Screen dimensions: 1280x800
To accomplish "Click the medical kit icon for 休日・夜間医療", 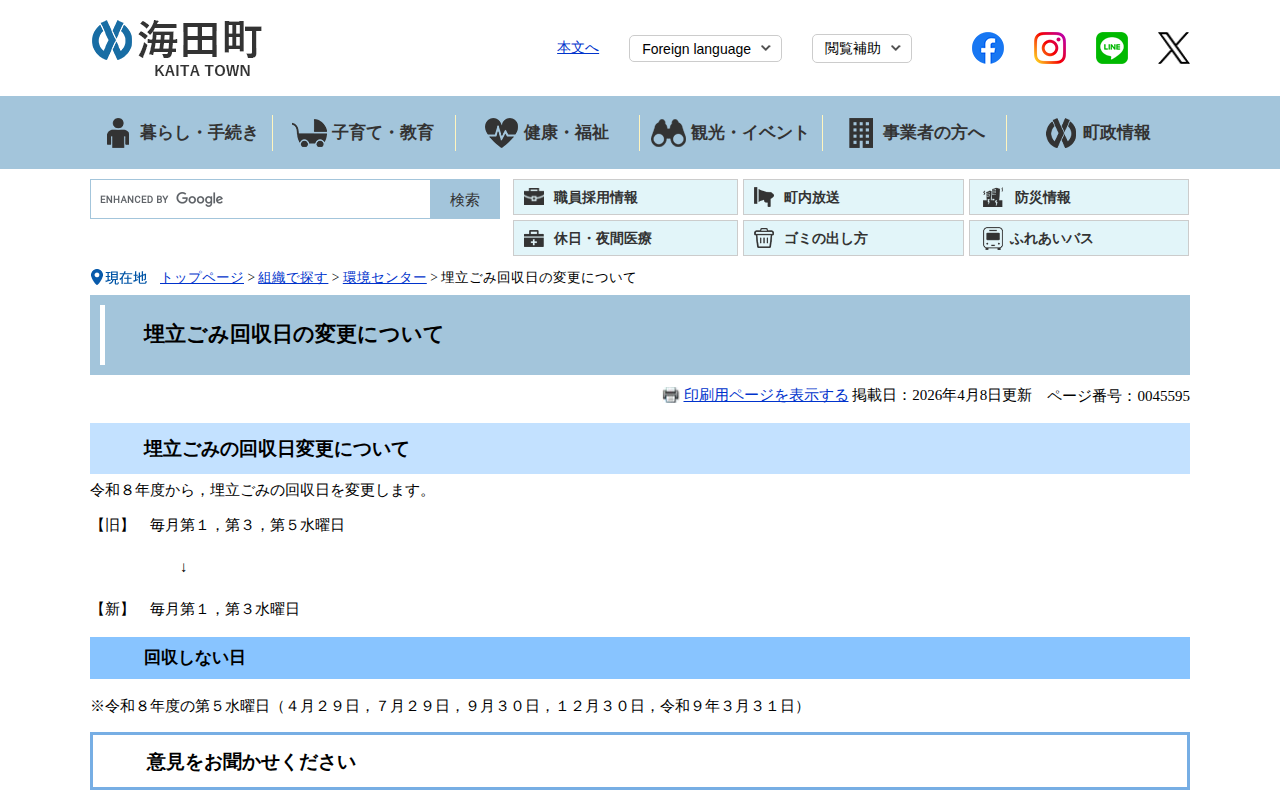I will [534, 238].
